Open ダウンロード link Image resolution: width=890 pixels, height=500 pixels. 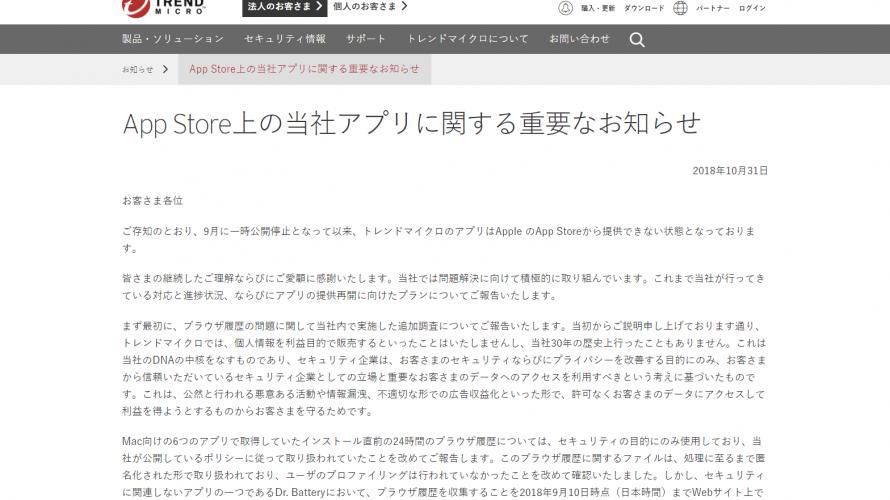pyautogui.click(x=644, y=9)
